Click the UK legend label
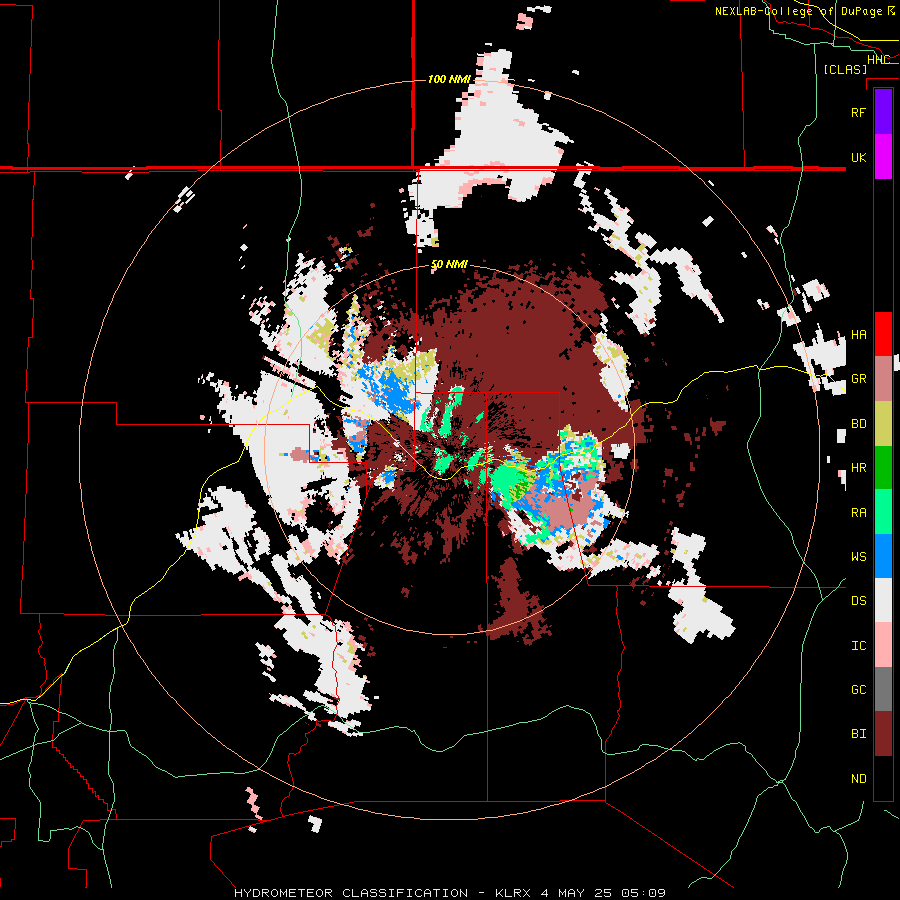 pos(858,157)
